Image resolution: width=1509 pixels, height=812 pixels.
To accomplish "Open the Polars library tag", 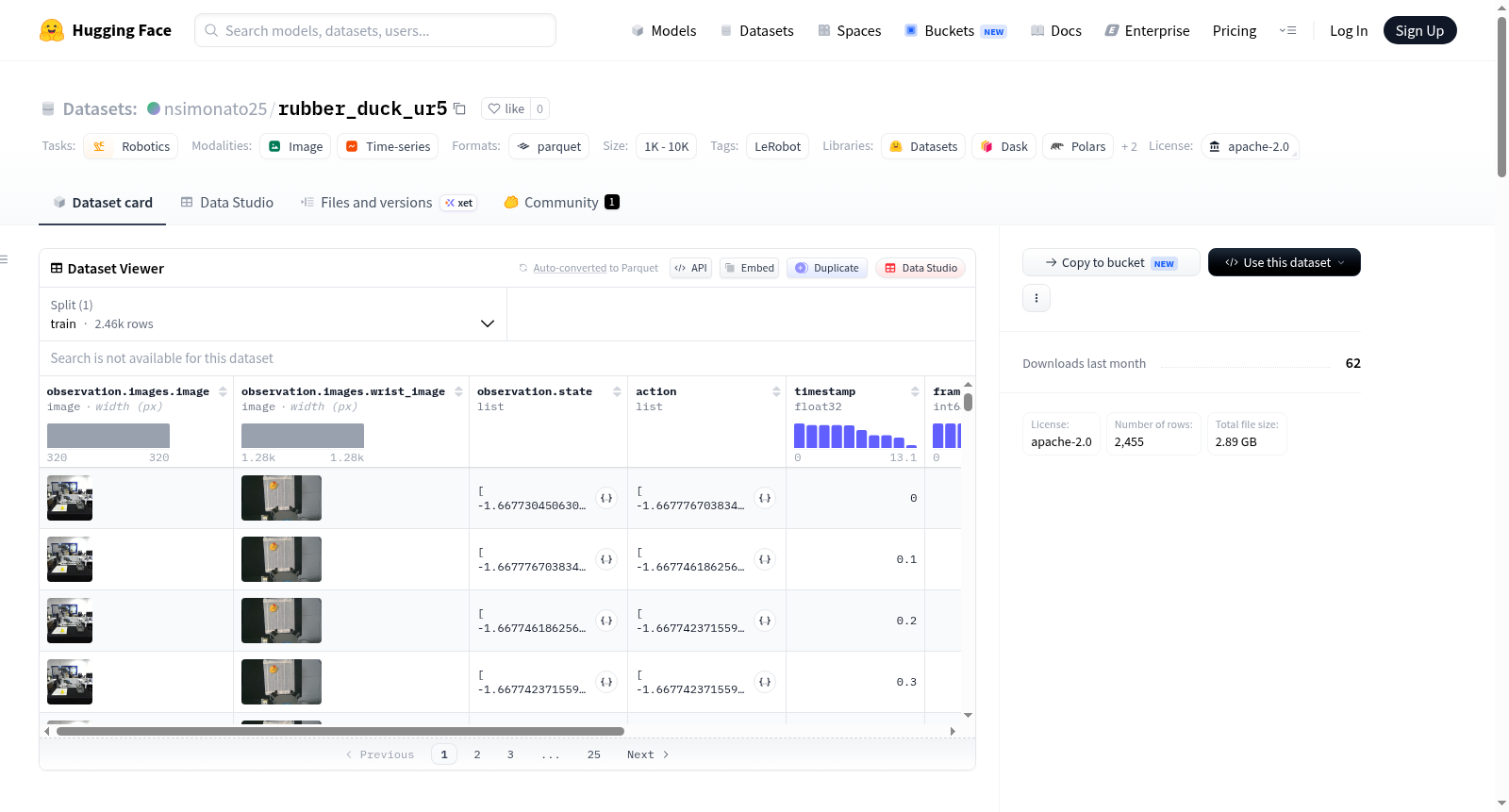I will [x=1078, y=146].
